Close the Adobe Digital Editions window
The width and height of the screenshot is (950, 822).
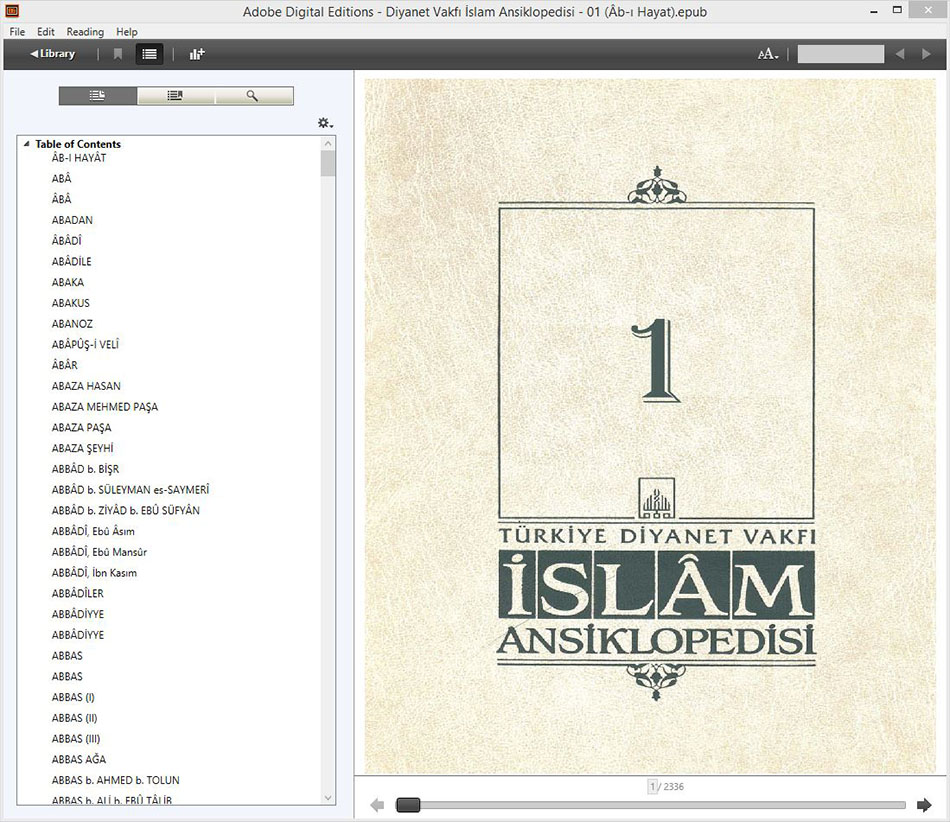(x=928, y=10)
